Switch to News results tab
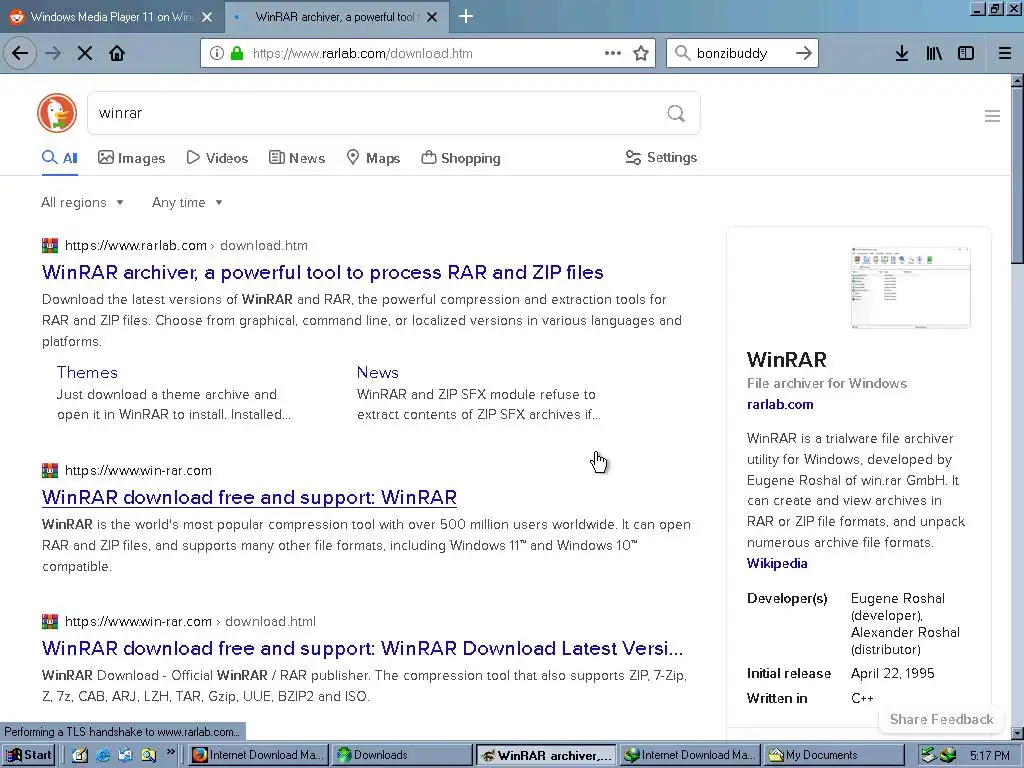The height and width of the screenshot is (768, 1024). click(x=297, y=158)
